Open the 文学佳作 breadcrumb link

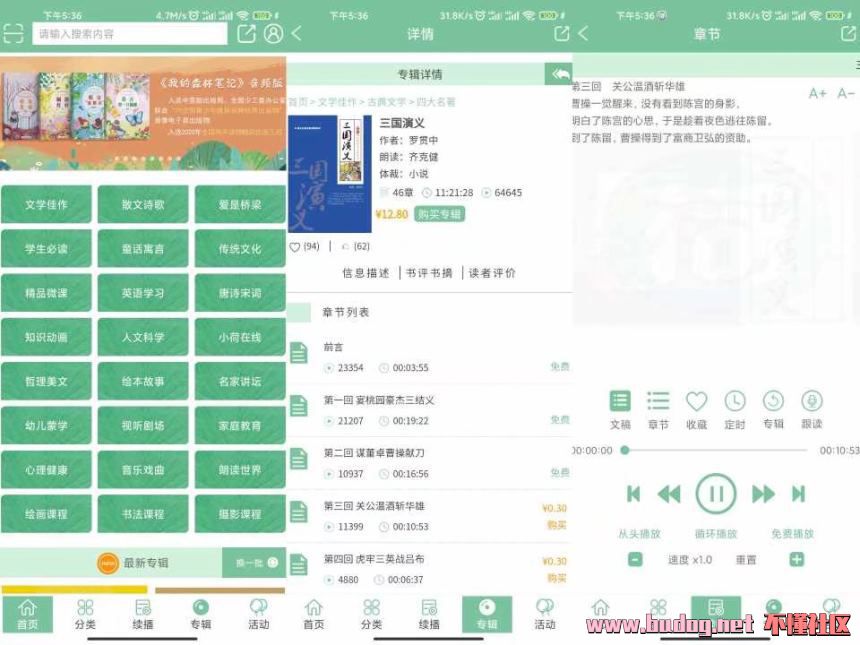coord(337,102)
